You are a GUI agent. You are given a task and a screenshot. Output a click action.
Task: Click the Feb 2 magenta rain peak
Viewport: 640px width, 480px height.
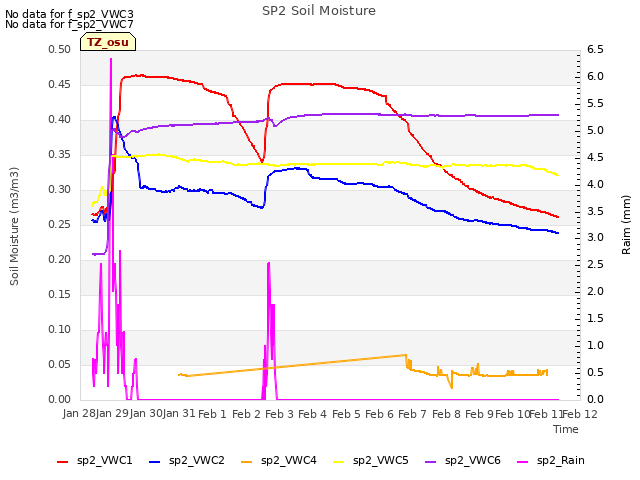(x=268, y=263)
